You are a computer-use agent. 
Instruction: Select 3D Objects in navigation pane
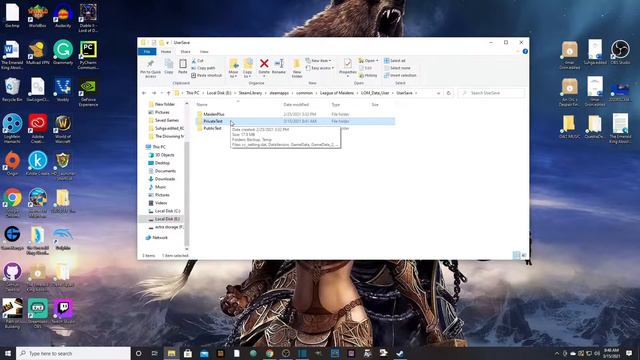164,155
